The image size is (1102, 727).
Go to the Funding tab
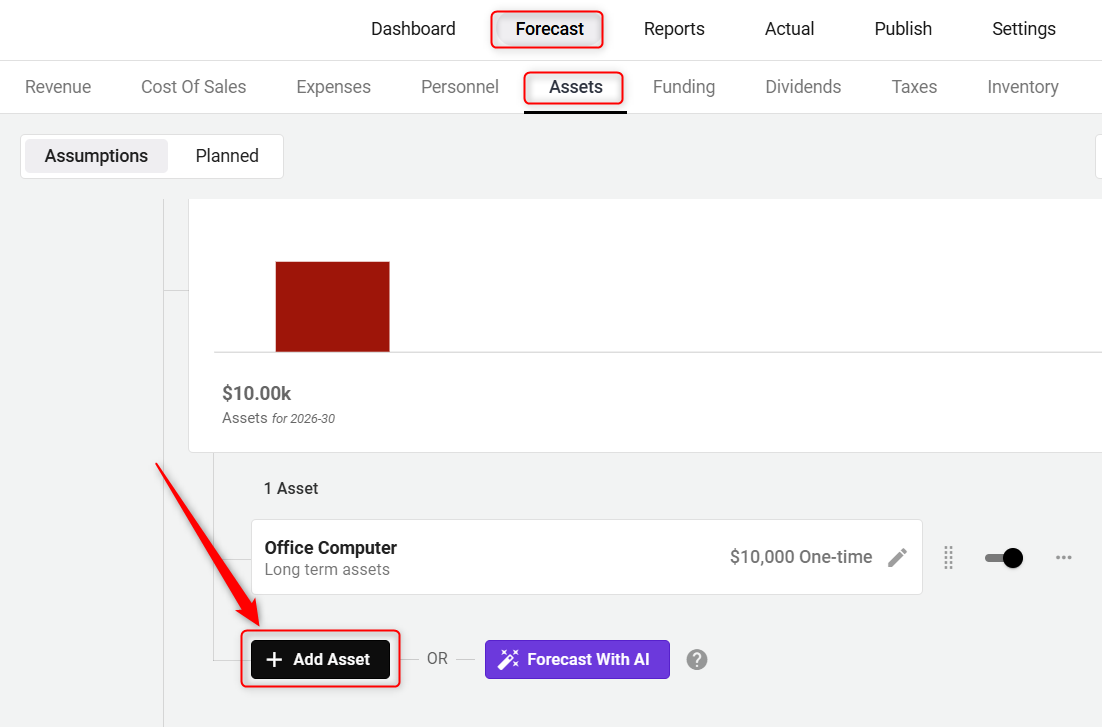684,86
